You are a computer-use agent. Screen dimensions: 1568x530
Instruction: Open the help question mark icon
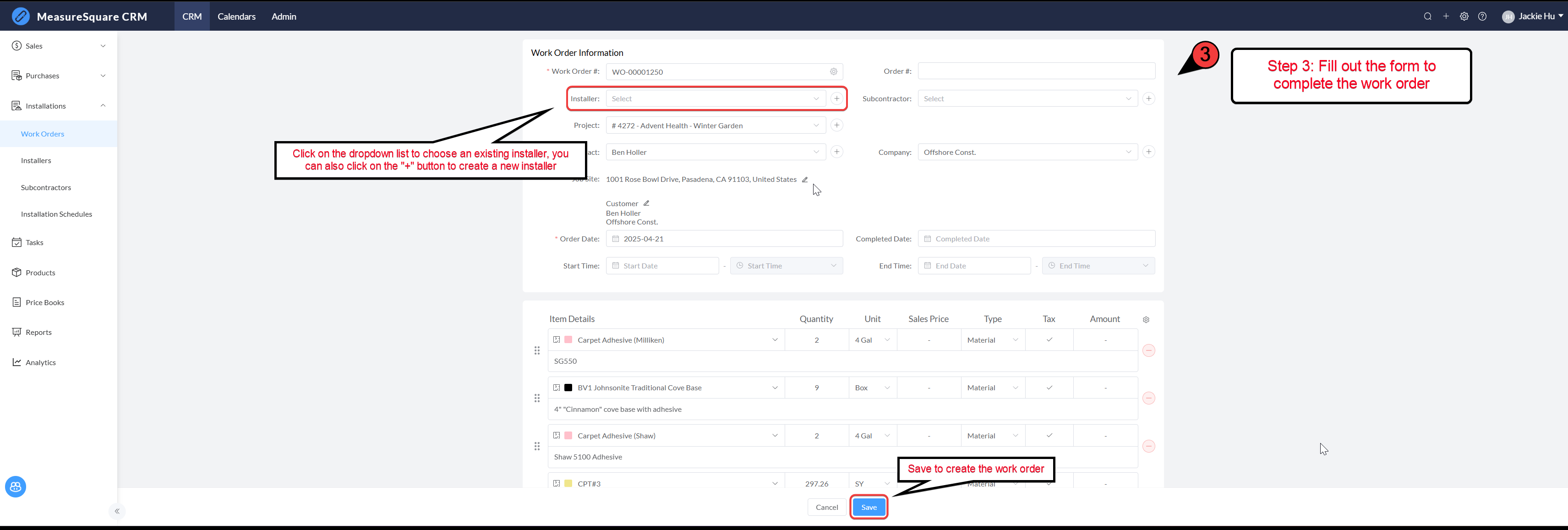click(1482, 16)
